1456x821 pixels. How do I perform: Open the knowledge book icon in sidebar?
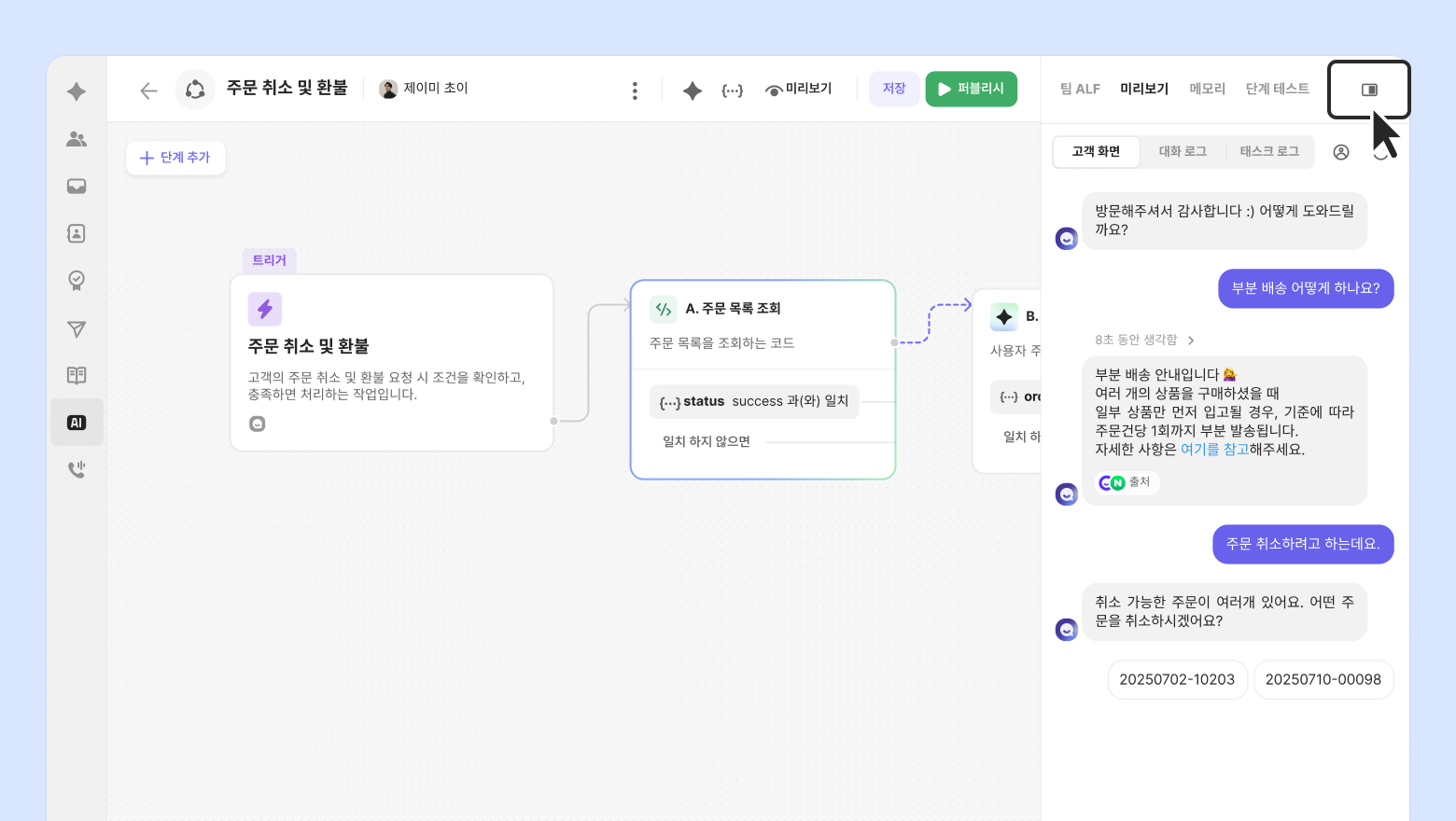77,375
